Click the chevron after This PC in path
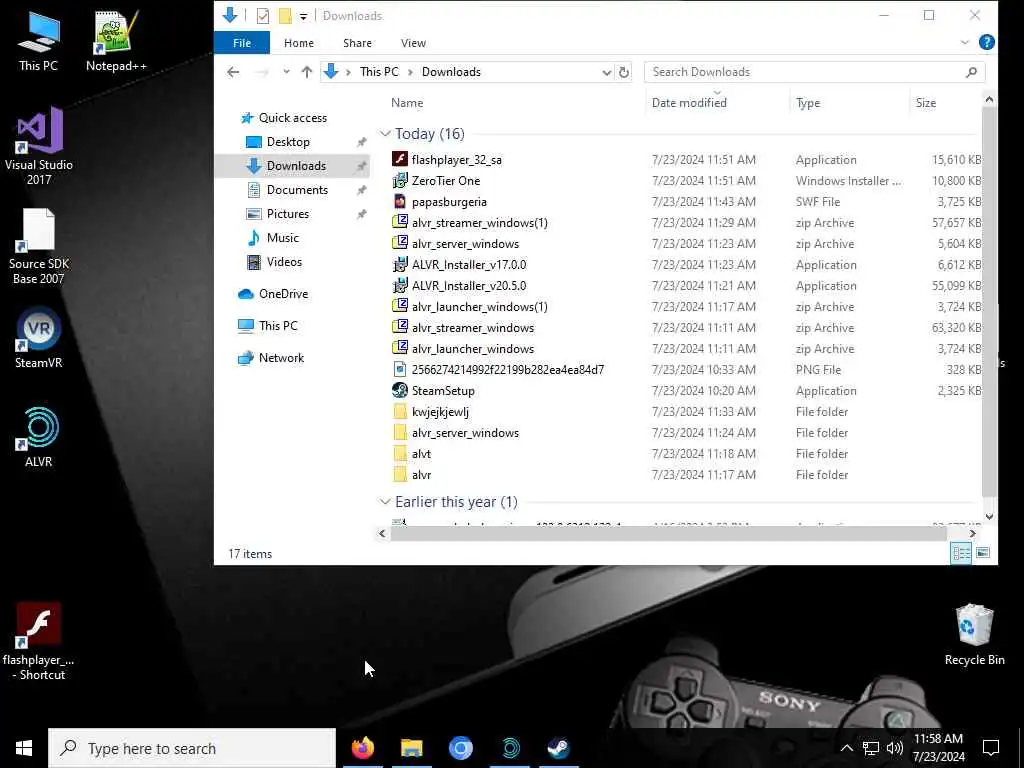 tap(410, 72)
